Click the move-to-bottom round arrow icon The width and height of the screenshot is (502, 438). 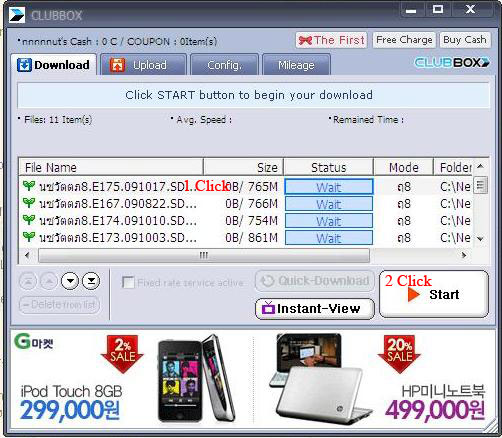(91, 281)
